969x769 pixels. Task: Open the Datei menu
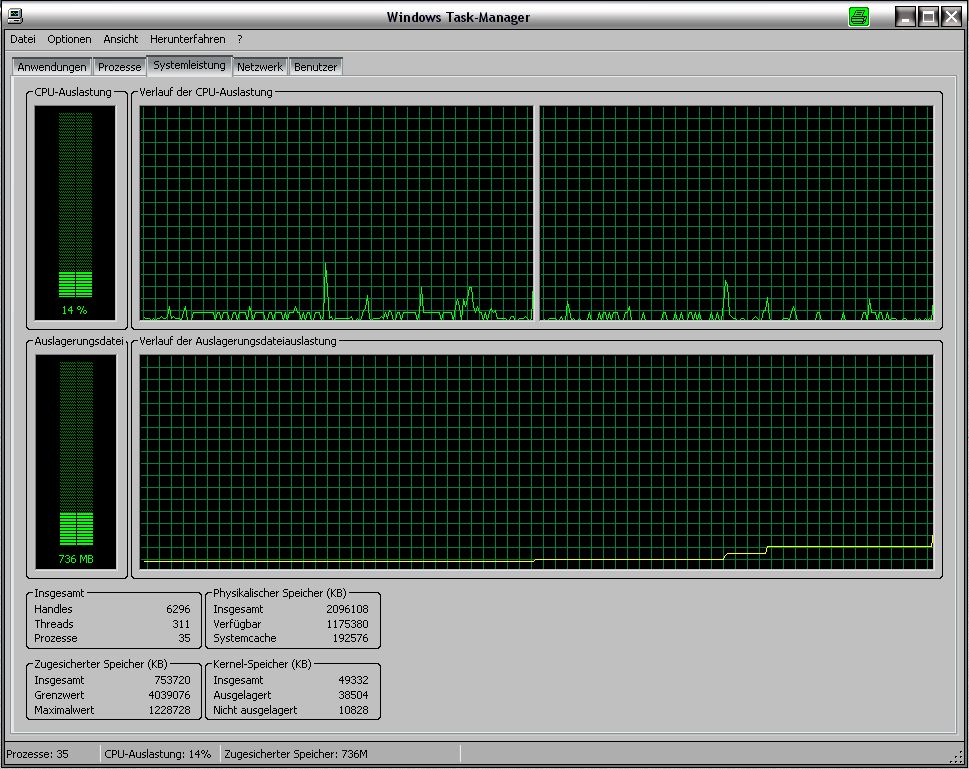coord(23,39)
